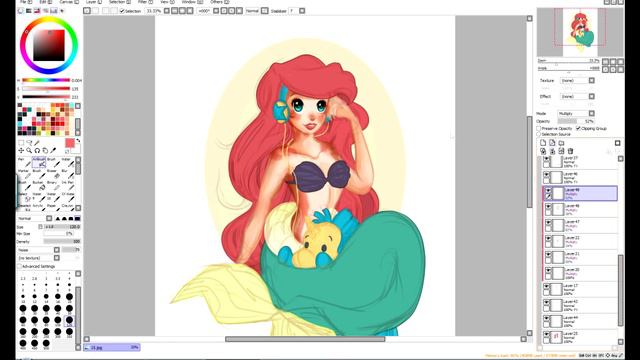
Task: Click the red foreground color swatch
Action: pos(70,143)
